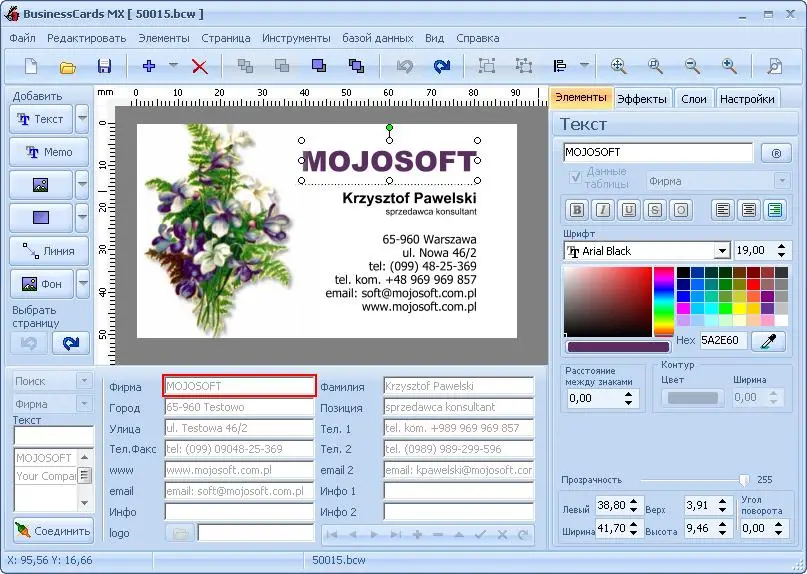Expand the Фон dropdown arrow
This screenshot has height=574, width=807.
tap(83, 284)
